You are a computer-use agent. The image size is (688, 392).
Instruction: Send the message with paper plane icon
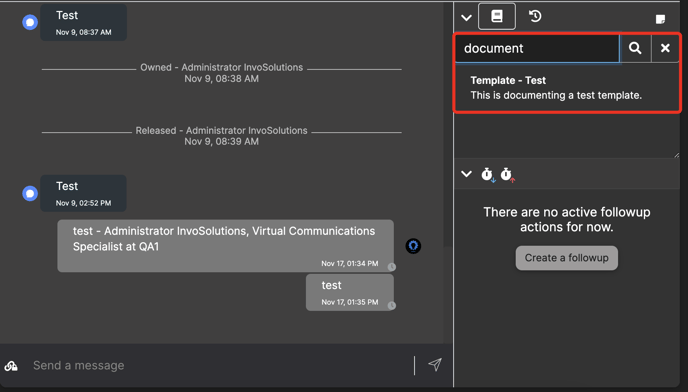coord(435,364)
